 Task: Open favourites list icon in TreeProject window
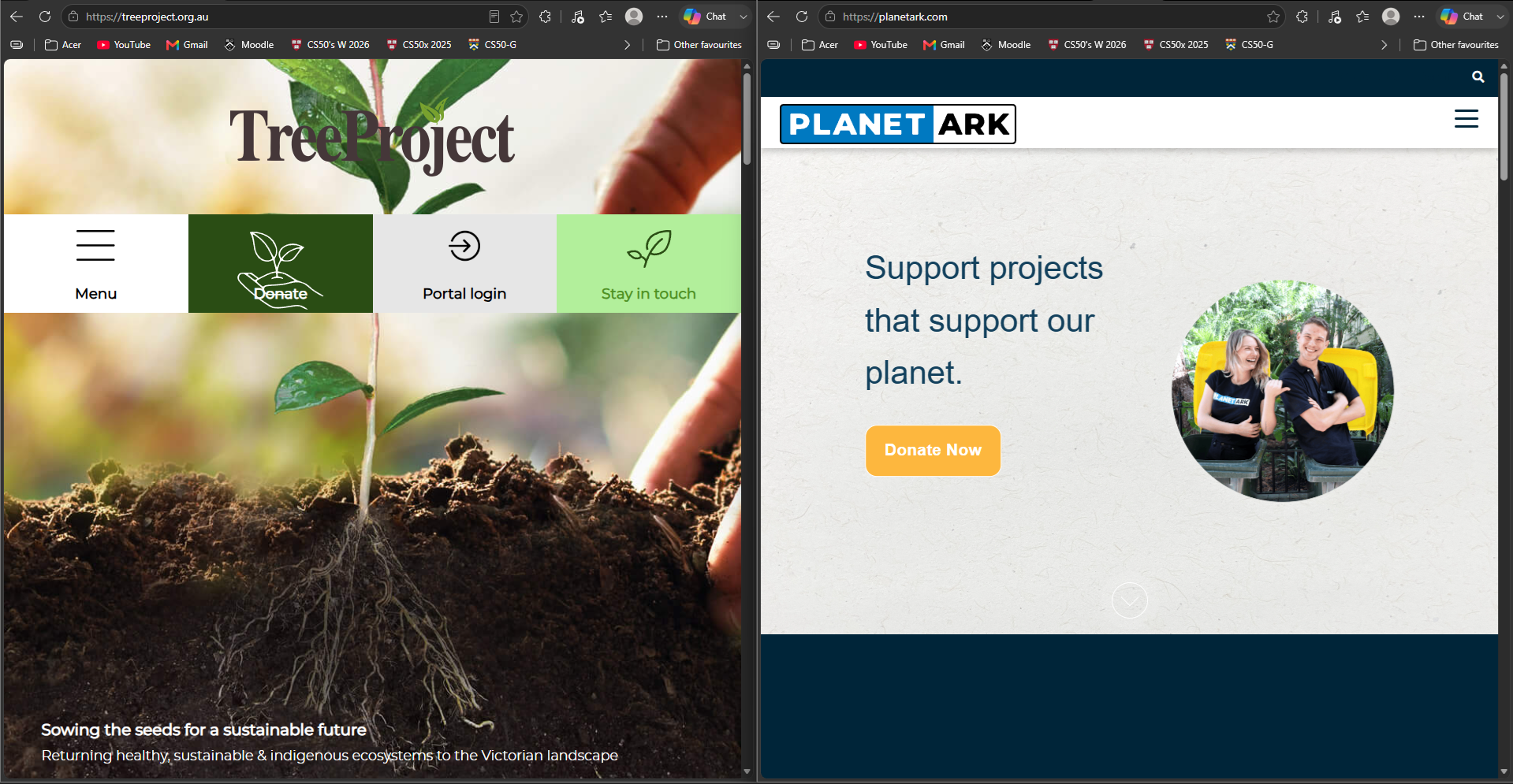point(606,17)
